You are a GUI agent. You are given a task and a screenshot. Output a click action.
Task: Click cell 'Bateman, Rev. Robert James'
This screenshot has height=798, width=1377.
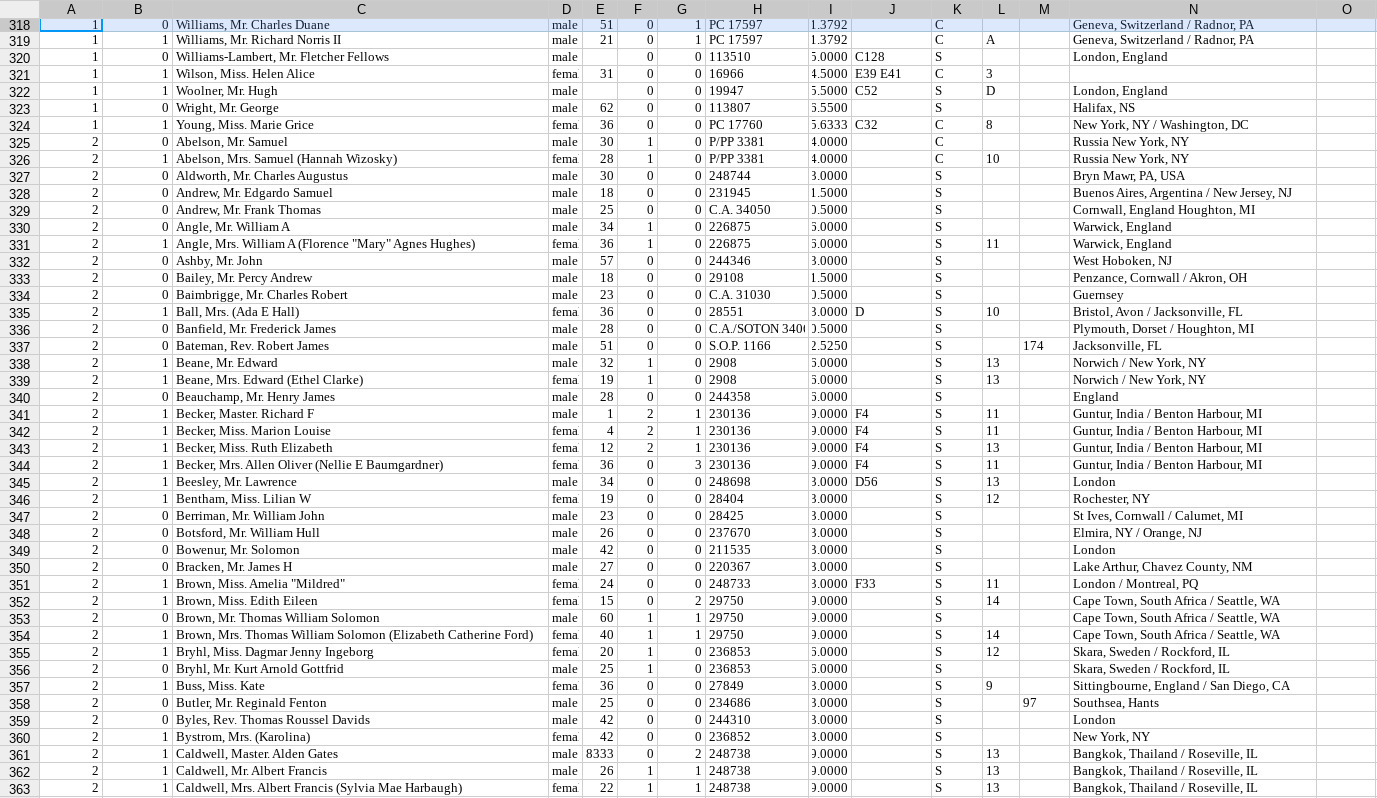pos(361,346)
